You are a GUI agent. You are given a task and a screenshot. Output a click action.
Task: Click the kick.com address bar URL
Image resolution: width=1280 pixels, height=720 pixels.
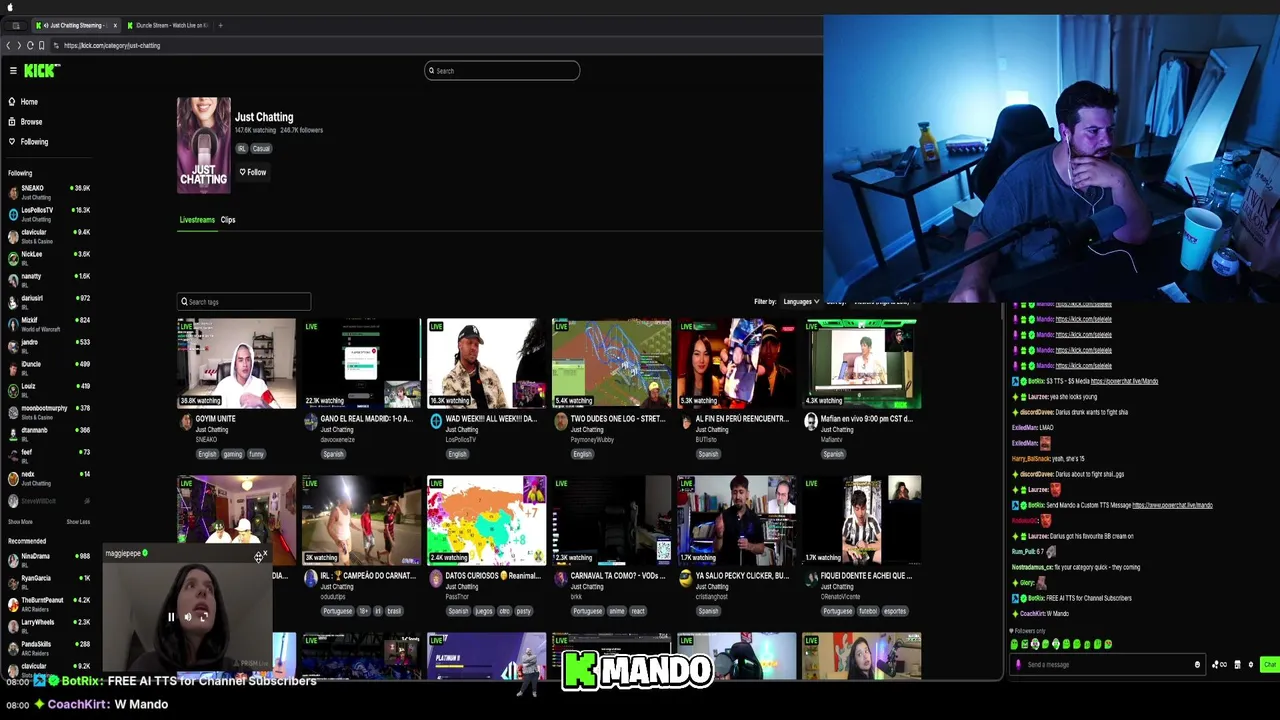pyautogui.click(x=112, y=45)
